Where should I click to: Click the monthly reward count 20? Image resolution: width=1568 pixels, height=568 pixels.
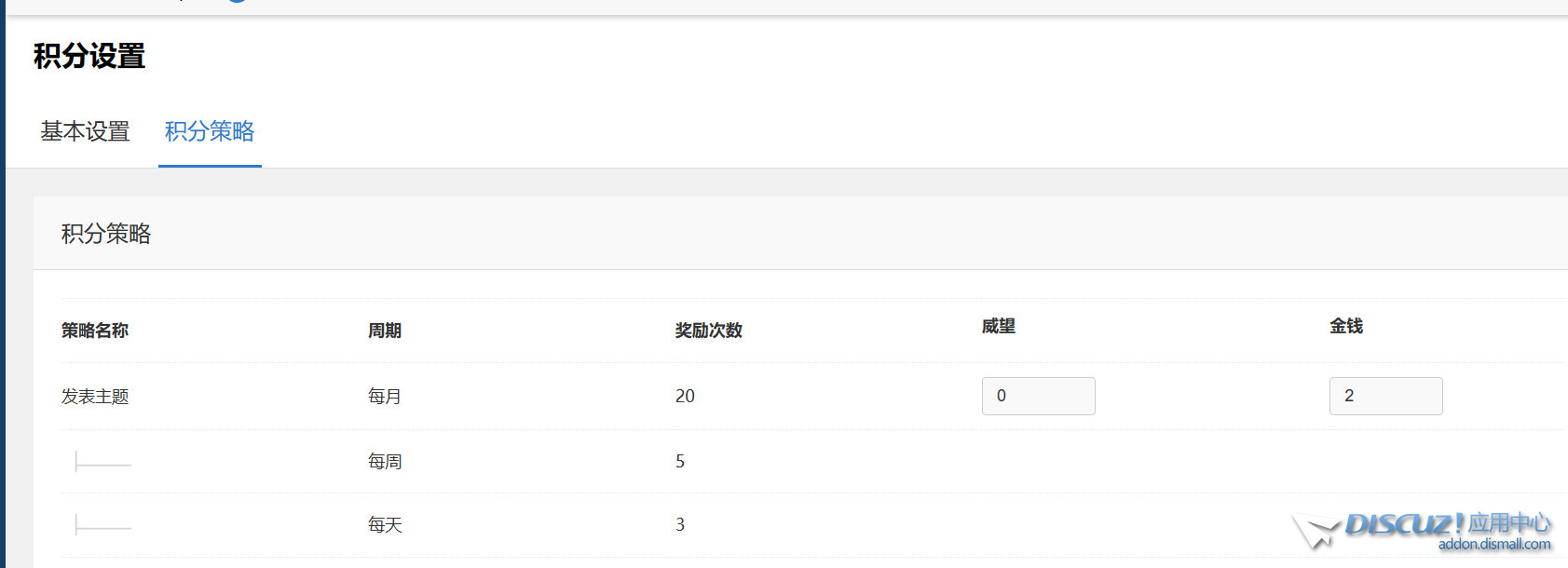point(685,397)
